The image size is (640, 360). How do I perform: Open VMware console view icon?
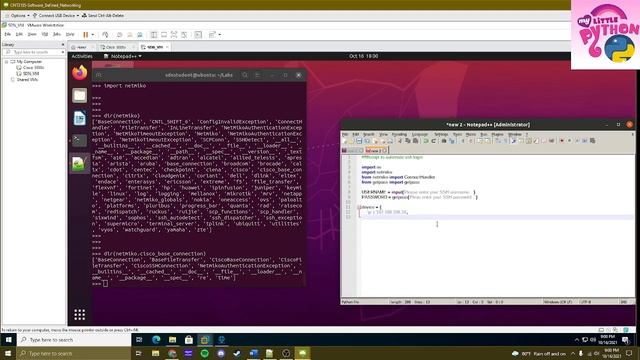[x=198, y=35]
